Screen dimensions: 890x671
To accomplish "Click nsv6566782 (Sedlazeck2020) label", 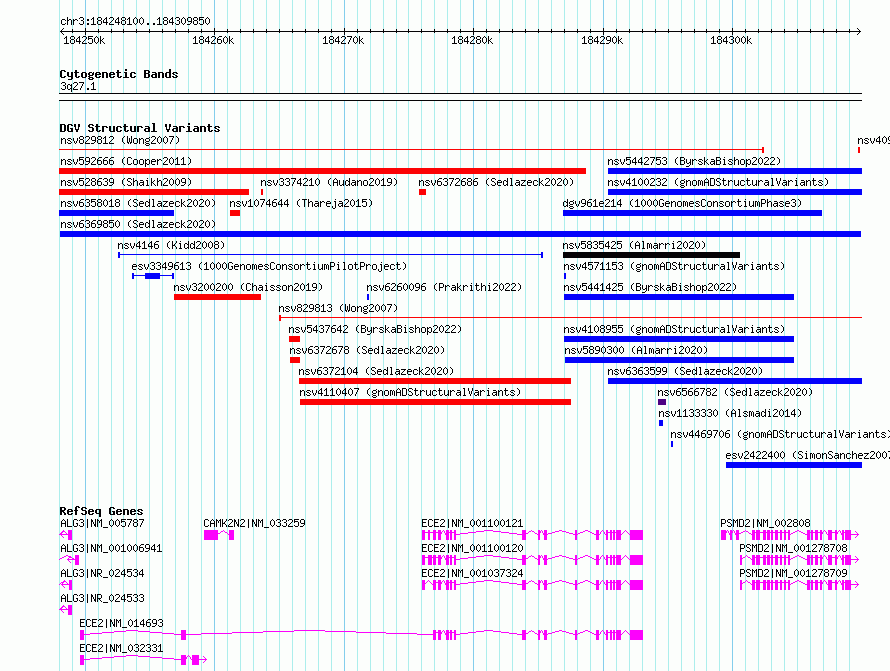I will click(735, 392).
